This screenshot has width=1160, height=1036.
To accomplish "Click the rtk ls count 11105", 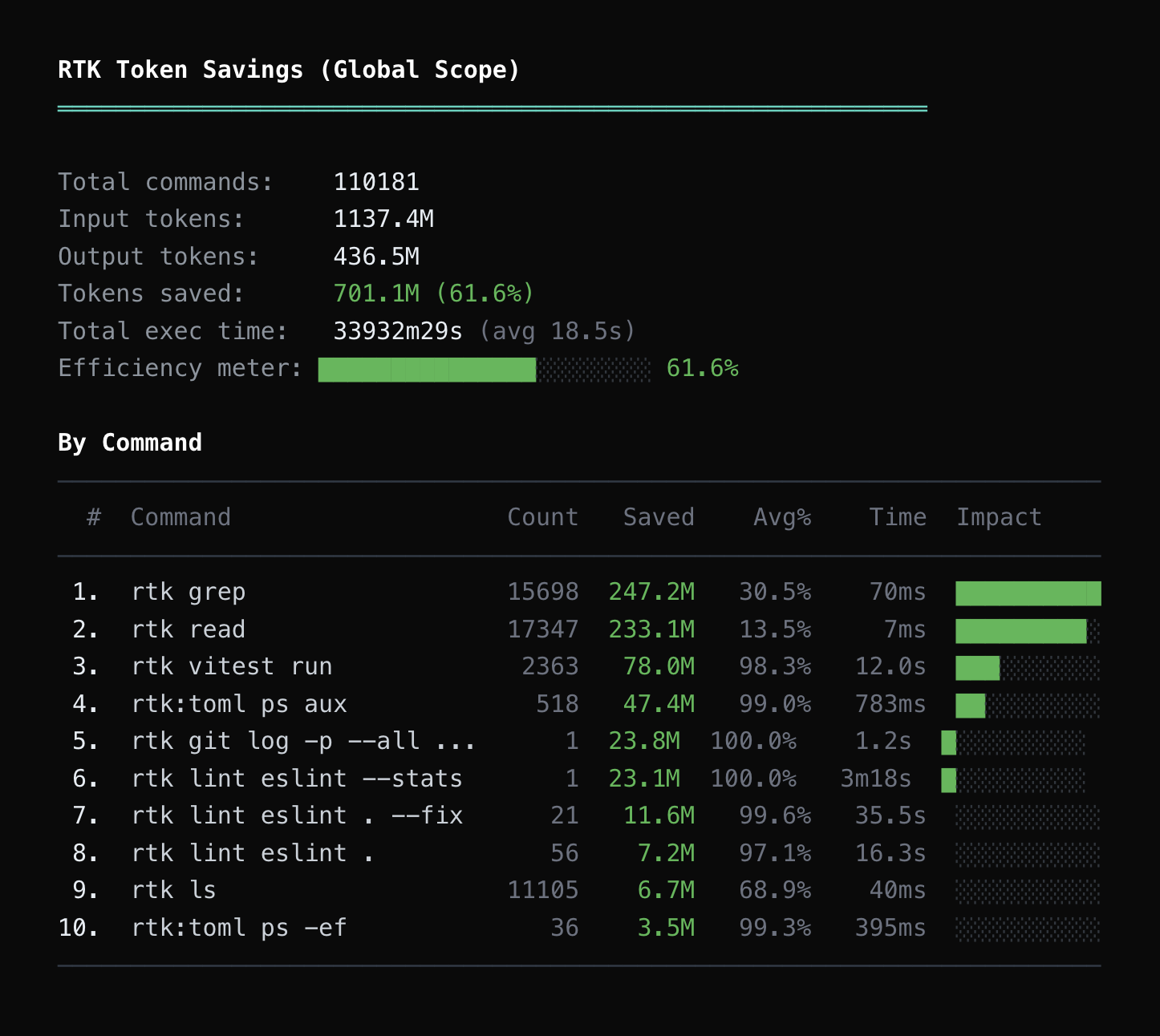I will 543,890.
